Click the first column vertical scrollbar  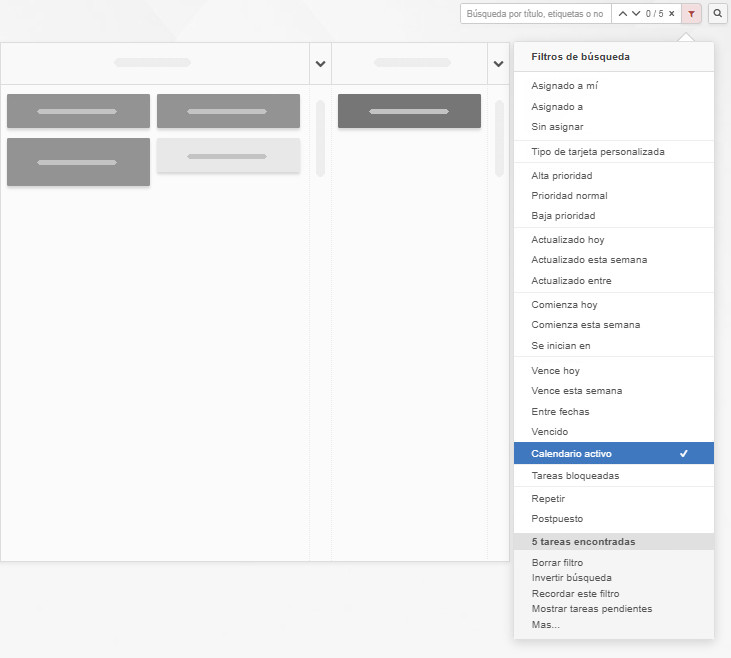[x=320, y=138]
